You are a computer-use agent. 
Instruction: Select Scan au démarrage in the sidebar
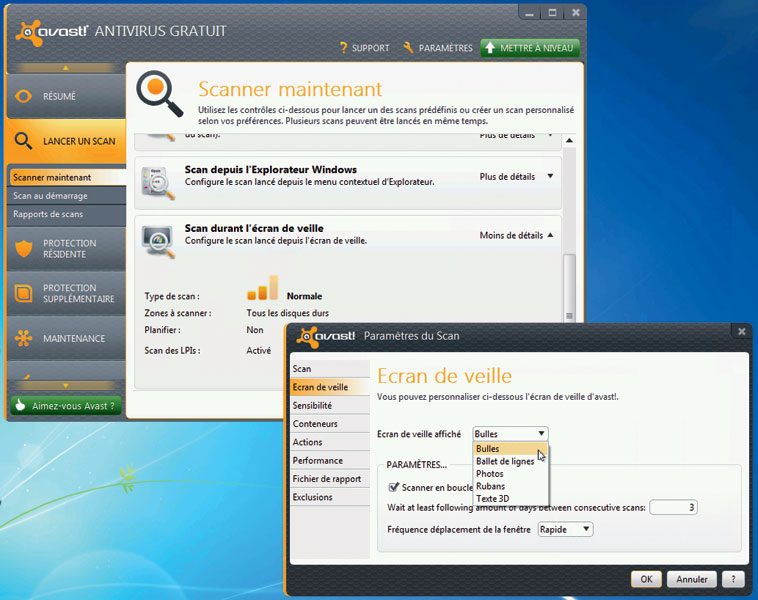(67, 195)
